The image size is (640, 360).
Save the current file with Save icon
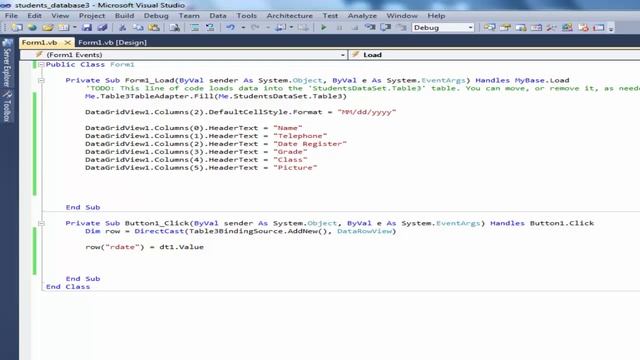point(87,27)
